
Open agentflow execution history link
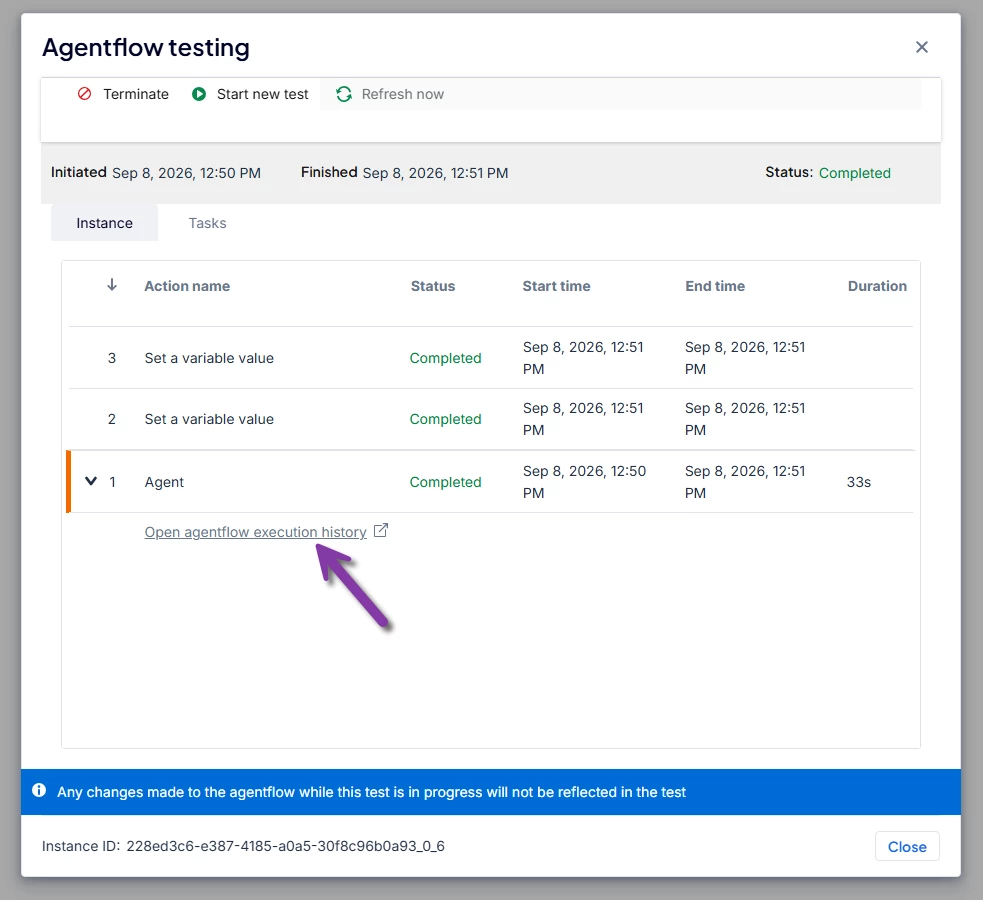click(255, 532)
